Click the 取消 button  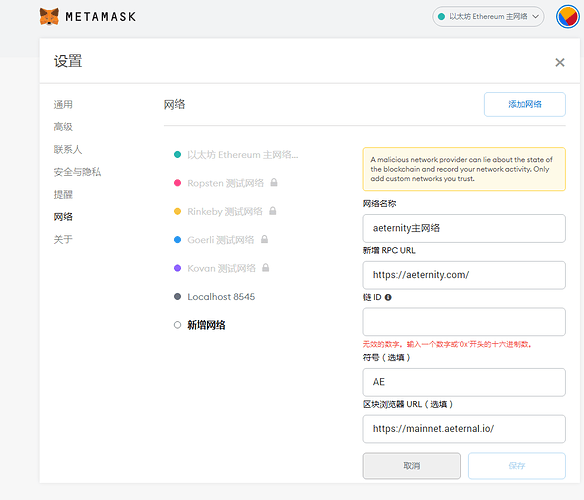click(412, 466)
